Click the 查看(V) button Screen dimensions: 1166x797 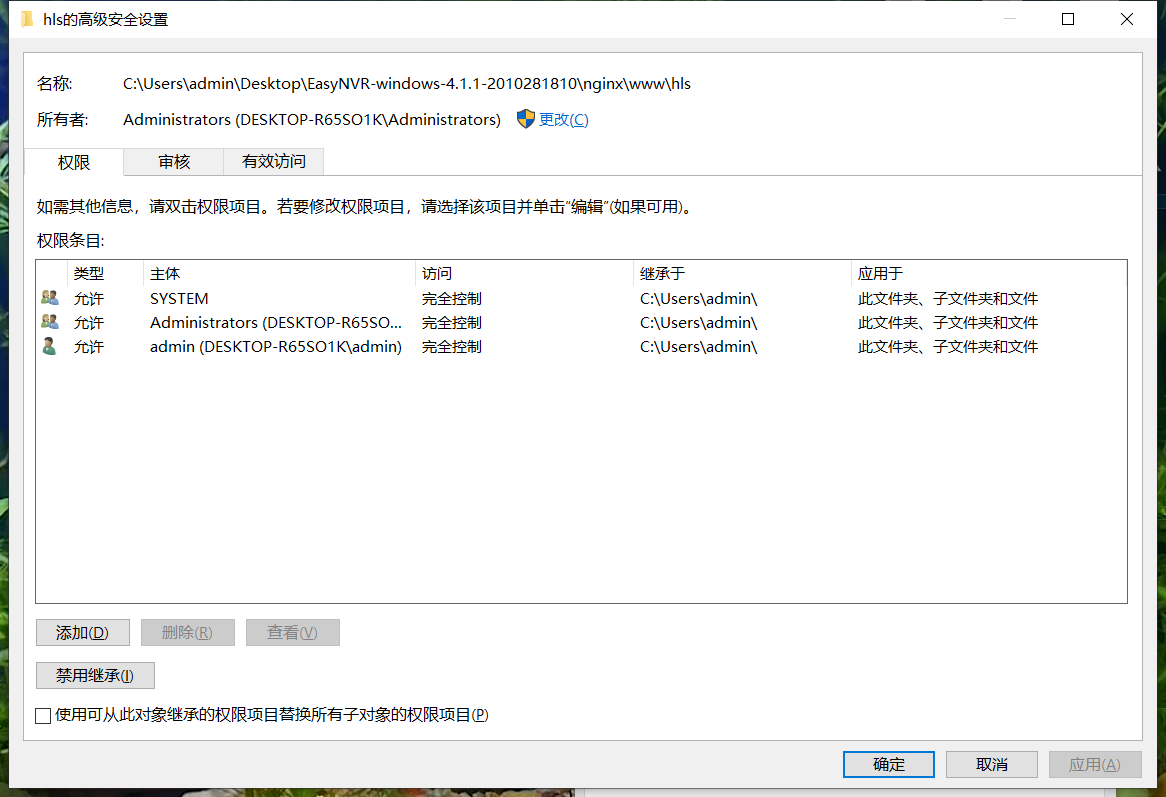coord(292,633)
